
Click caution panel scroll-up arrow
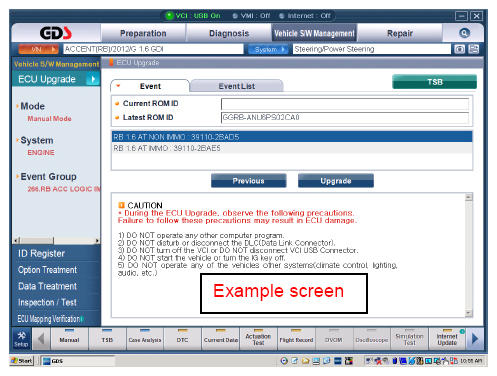click(469, 197)
